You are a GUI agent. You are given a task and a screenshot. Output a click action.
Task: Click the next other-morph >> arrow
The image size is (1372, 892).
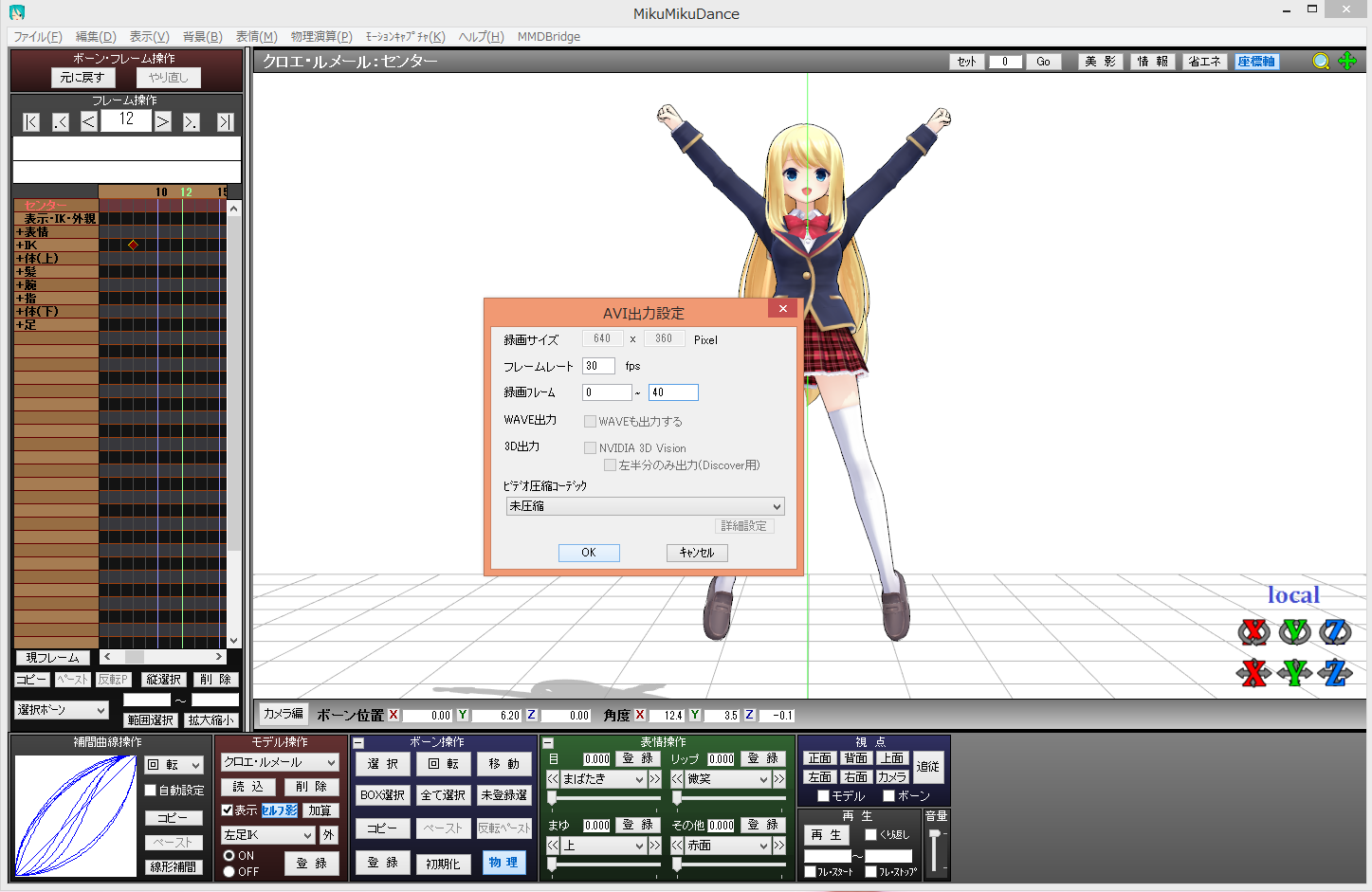779,846
